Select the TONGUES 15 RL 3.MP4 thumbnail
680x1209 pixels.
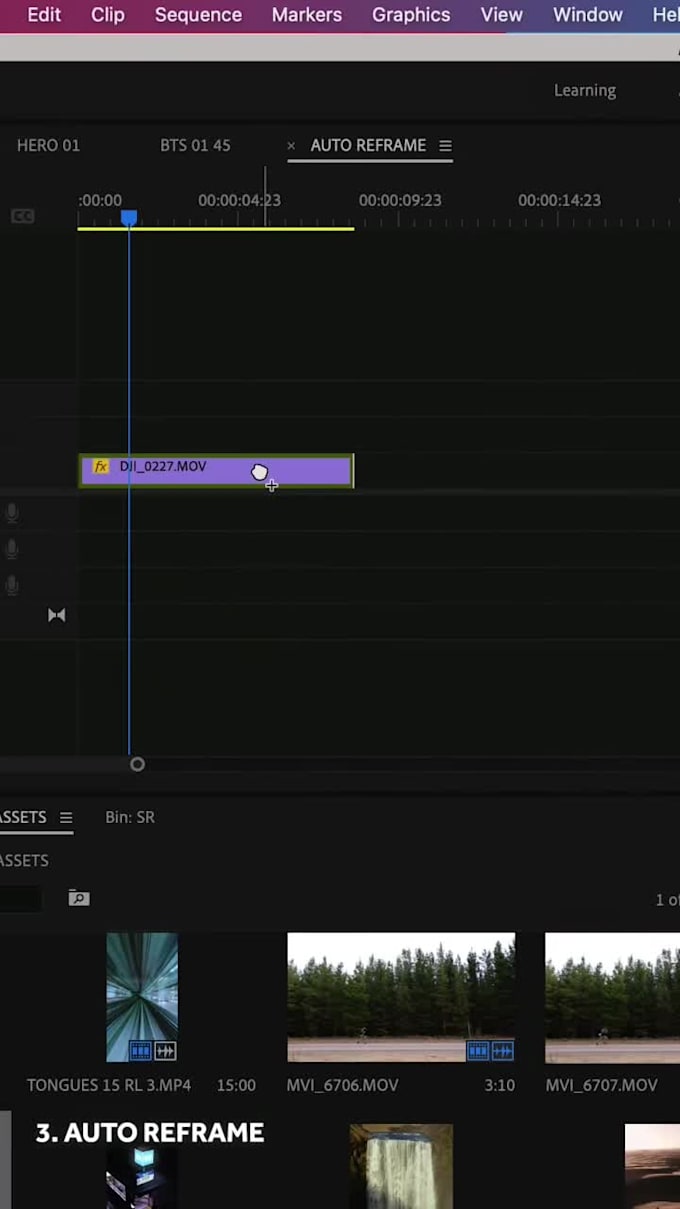[x=142, y=997]
